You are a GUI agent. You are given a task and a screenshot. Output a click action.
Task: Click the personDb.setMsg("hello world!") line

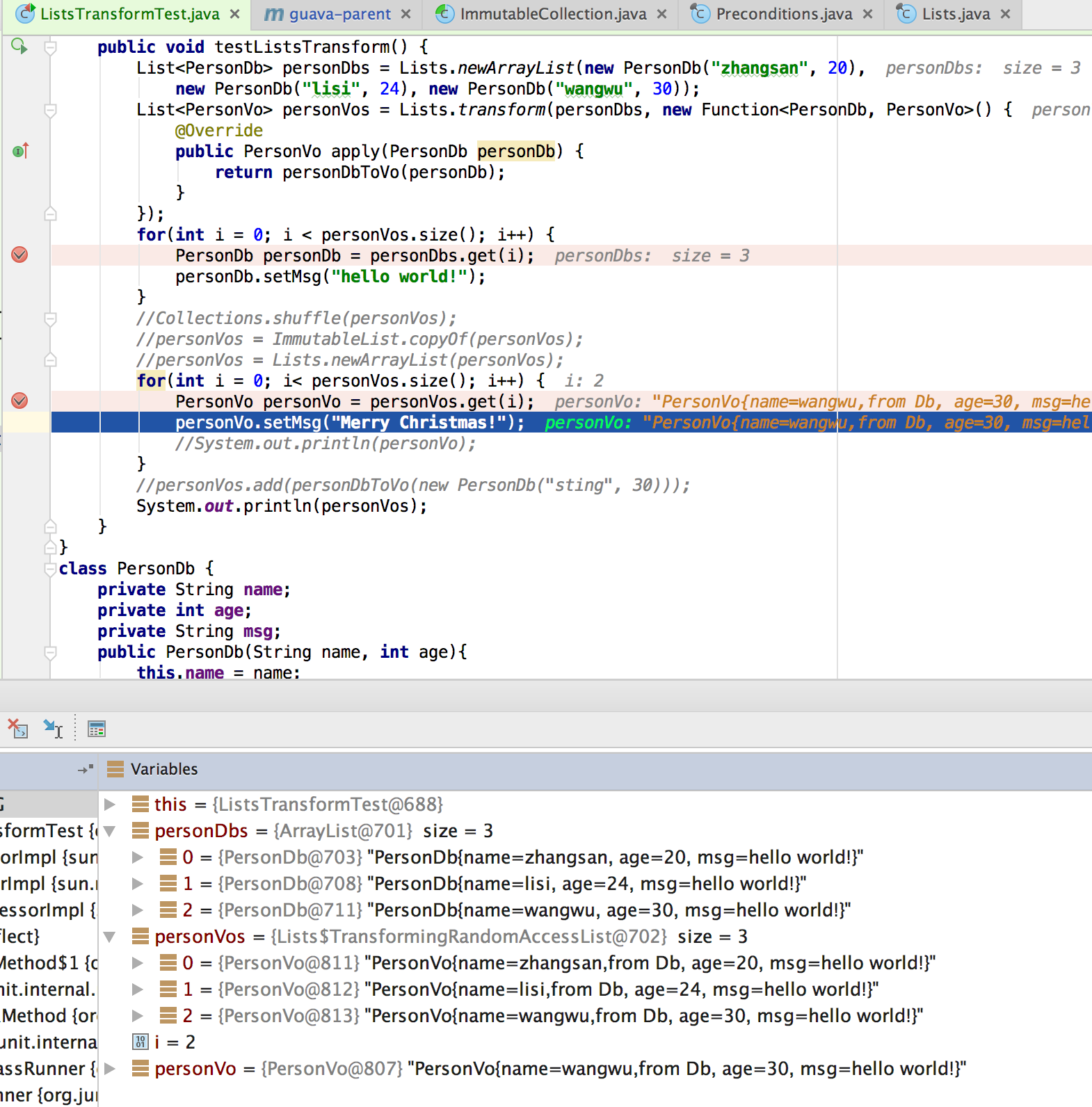[330, 277]
